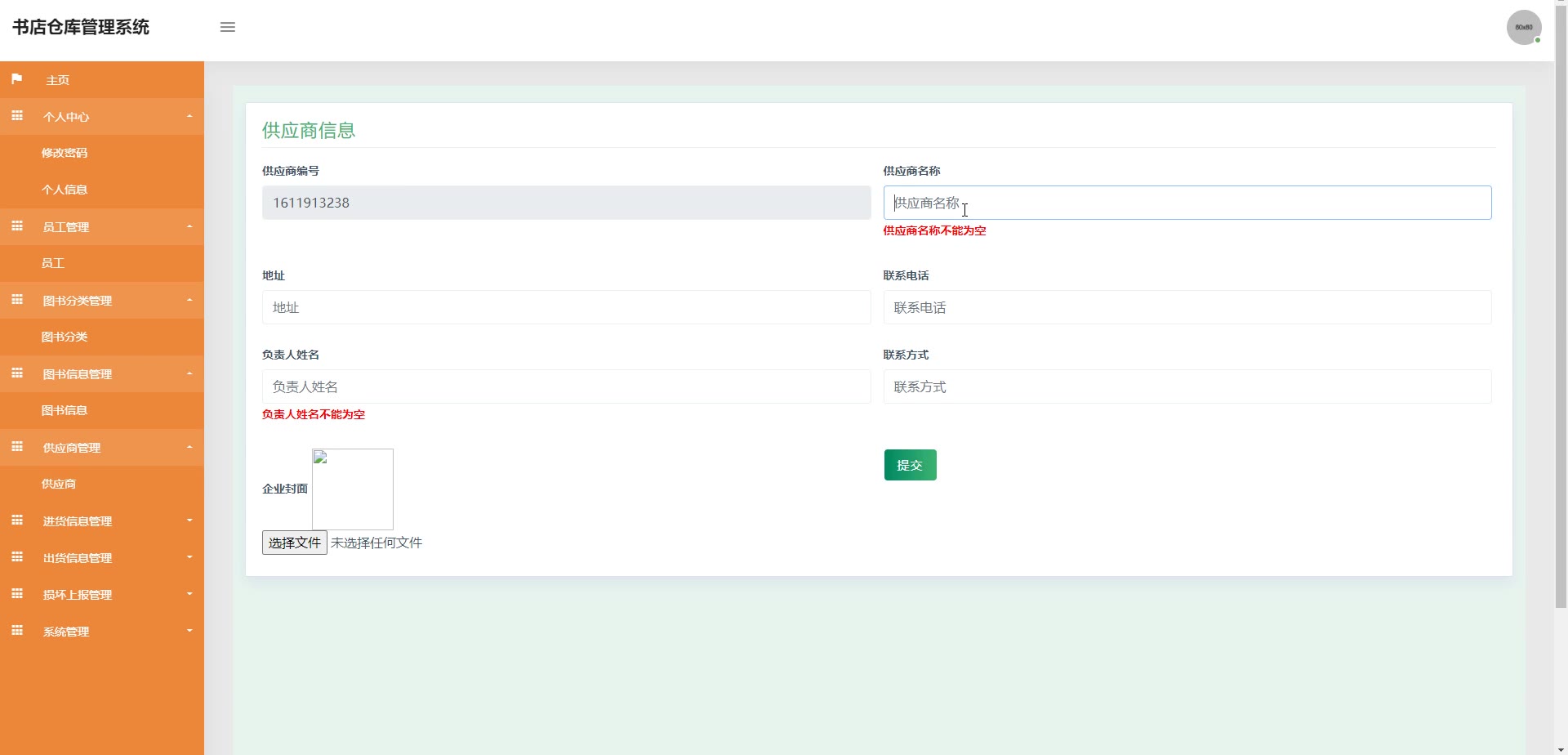Expand the 出货信息管理 menu arrow
Screen dimensions: 1568x755
coord(189,557)
